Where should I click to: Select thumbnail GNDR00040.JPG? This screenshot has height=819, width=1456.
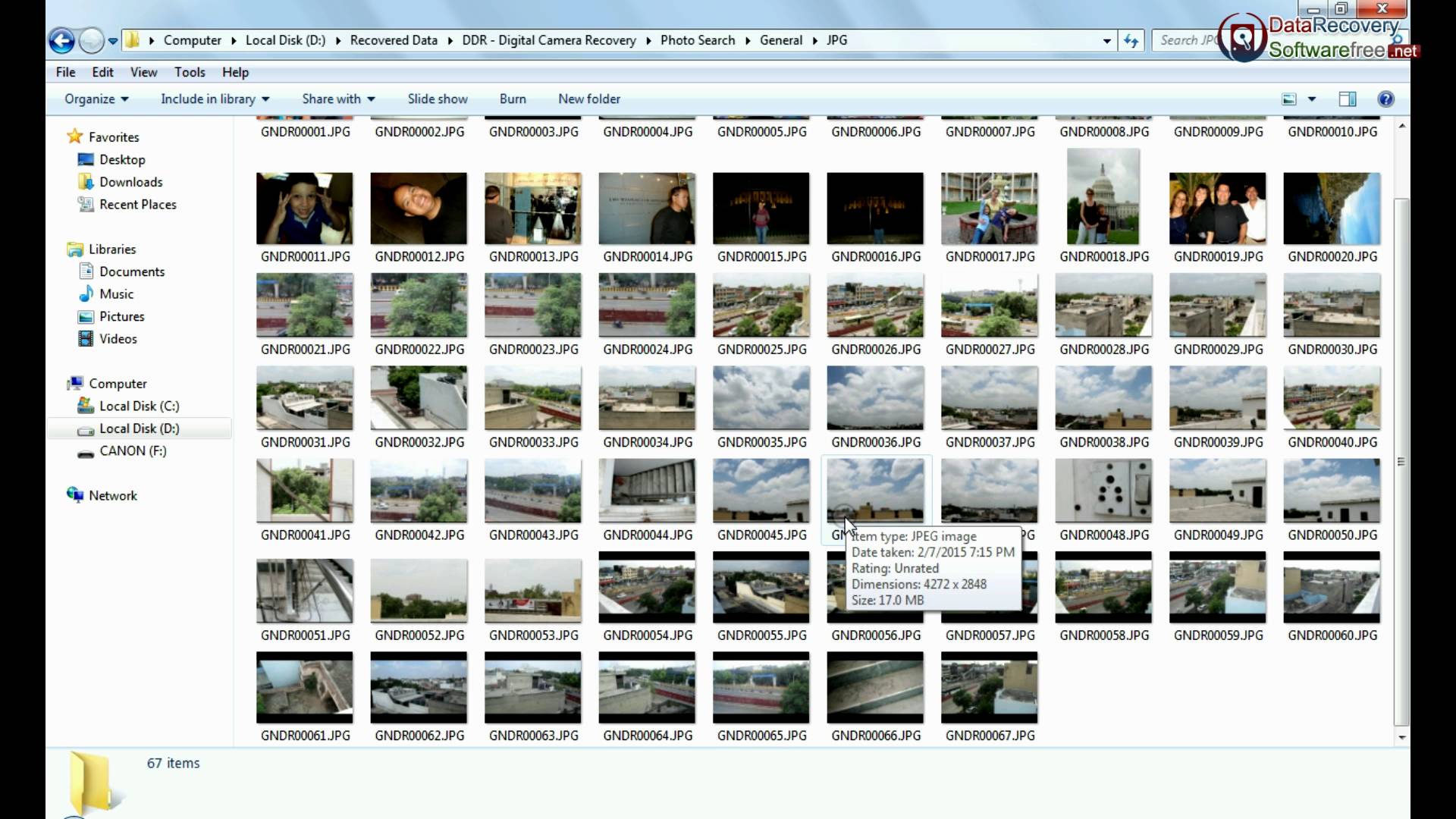(1332, 398)
